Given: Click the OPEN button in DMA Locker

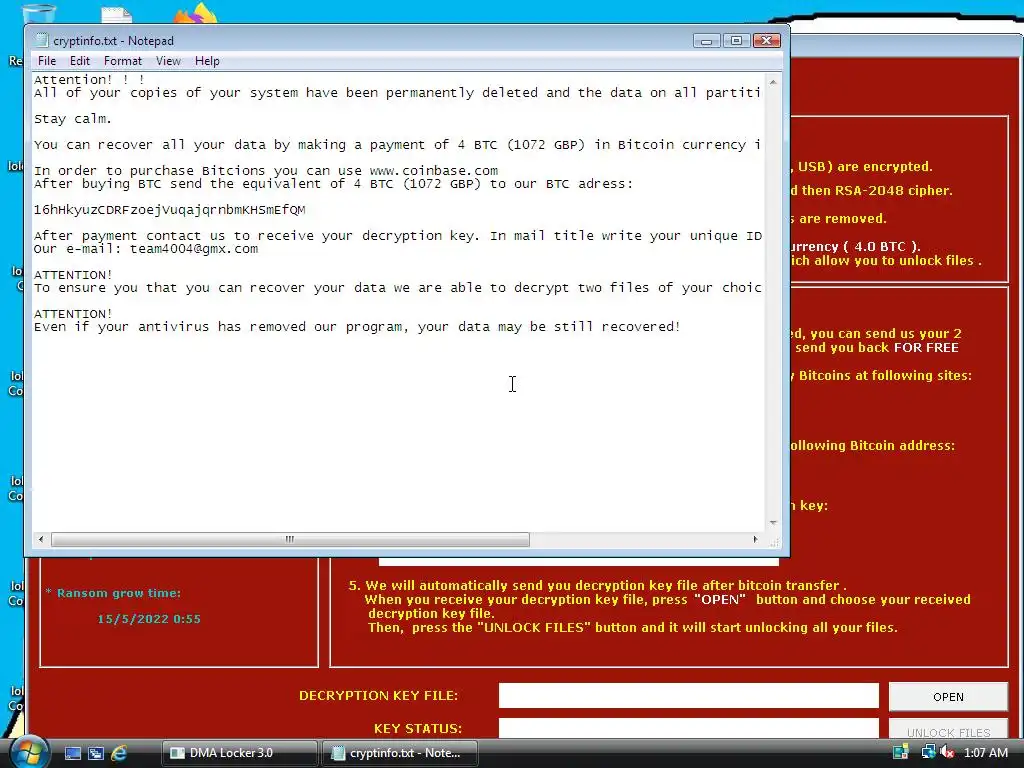Looking at the screenshot, I should coord(948,697).
